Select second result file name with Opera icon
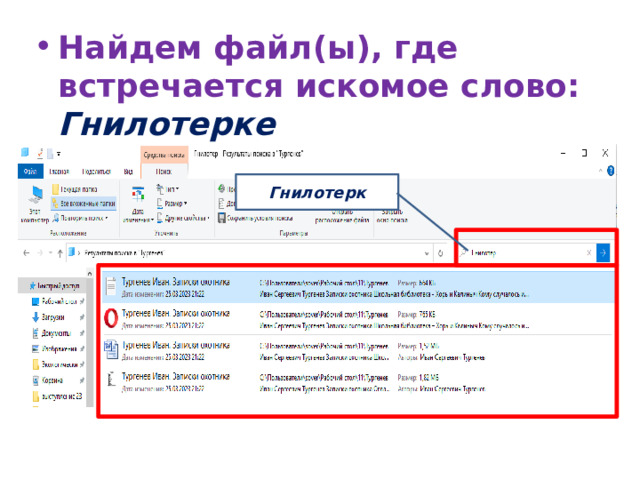This screenshot has width=640, height=480. point(176,313)
